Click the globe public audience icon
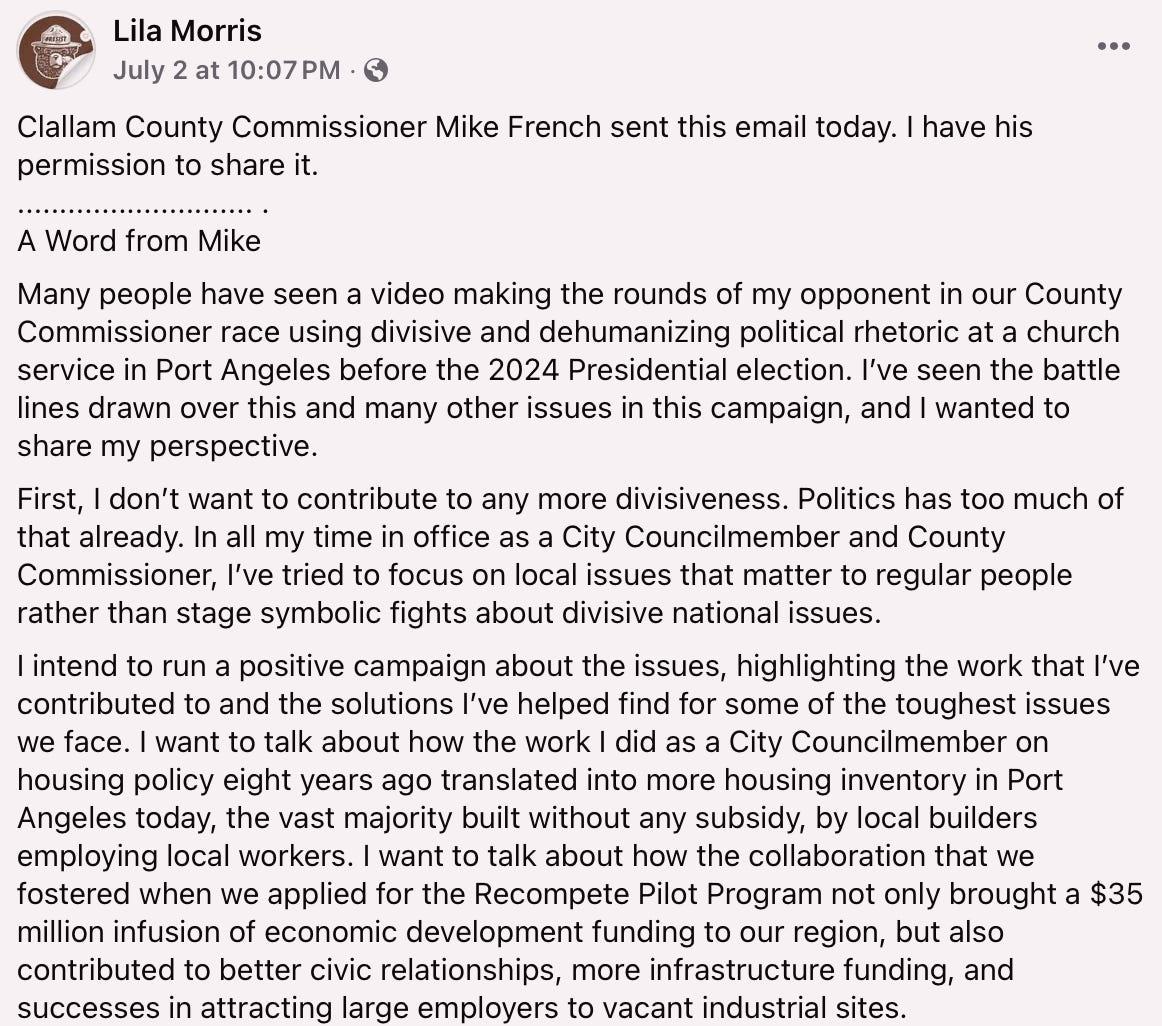This screenshot has height=1026, width=1162. [x=376, y=70]
